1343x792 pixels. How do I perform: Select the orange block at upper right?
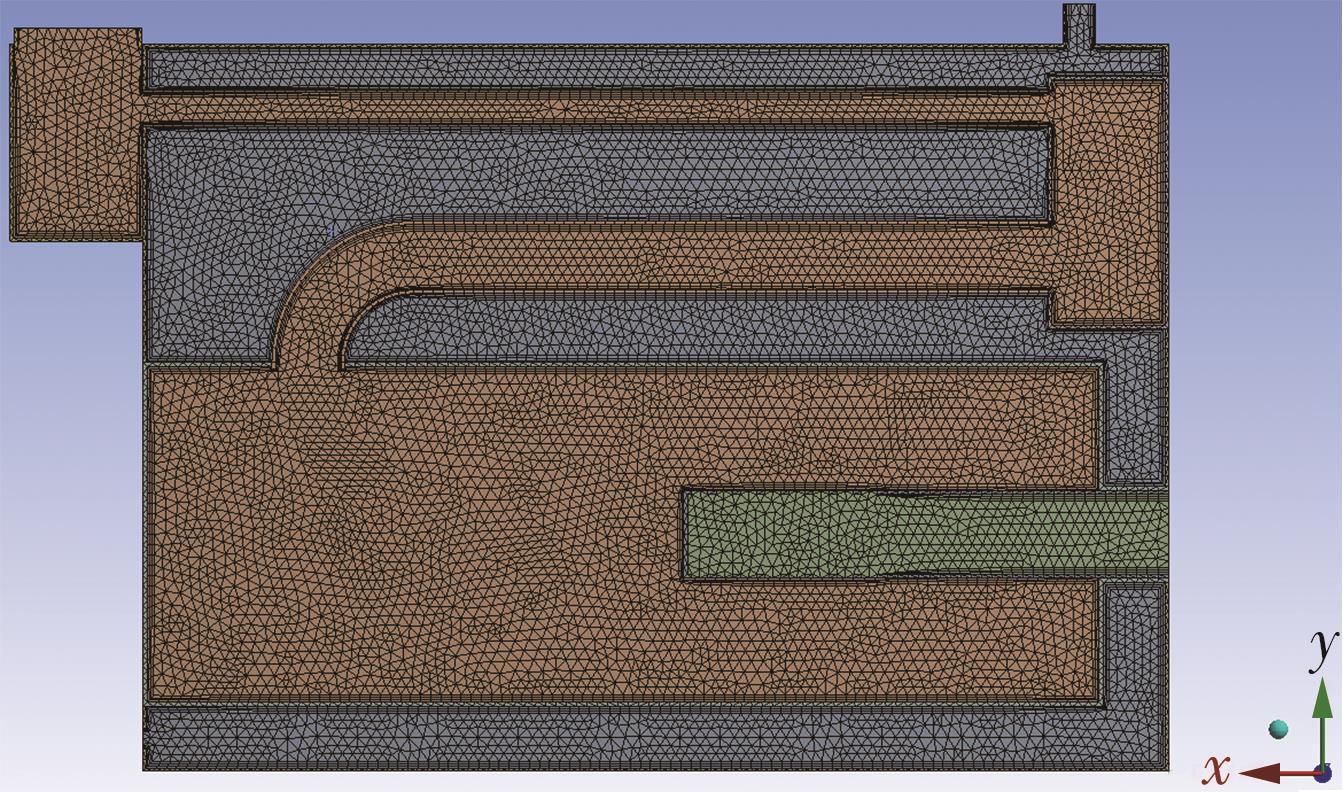tap(1108, 200)
